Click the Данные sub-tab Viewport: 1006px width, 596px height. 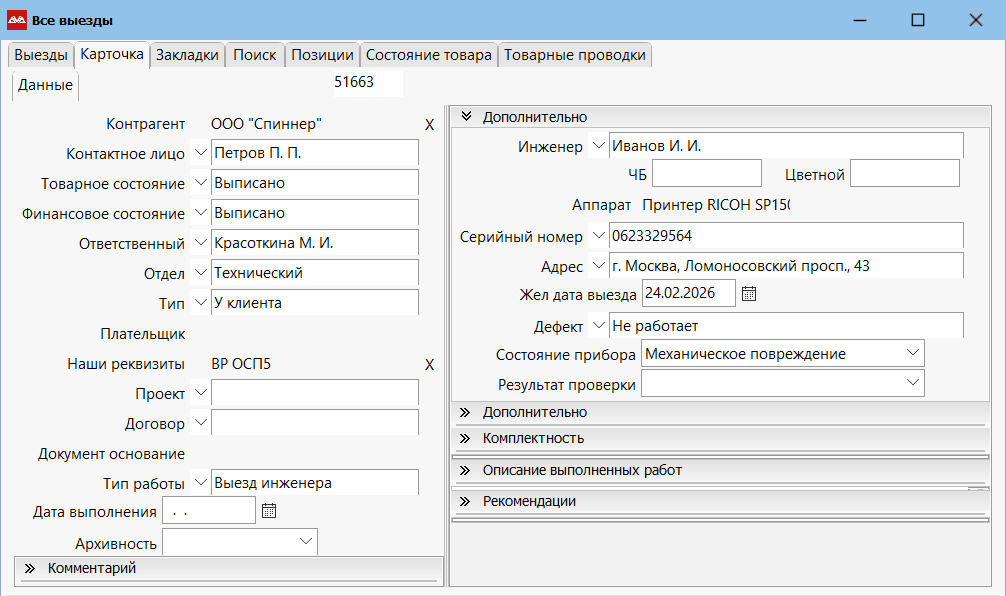(x=45, y=86)
